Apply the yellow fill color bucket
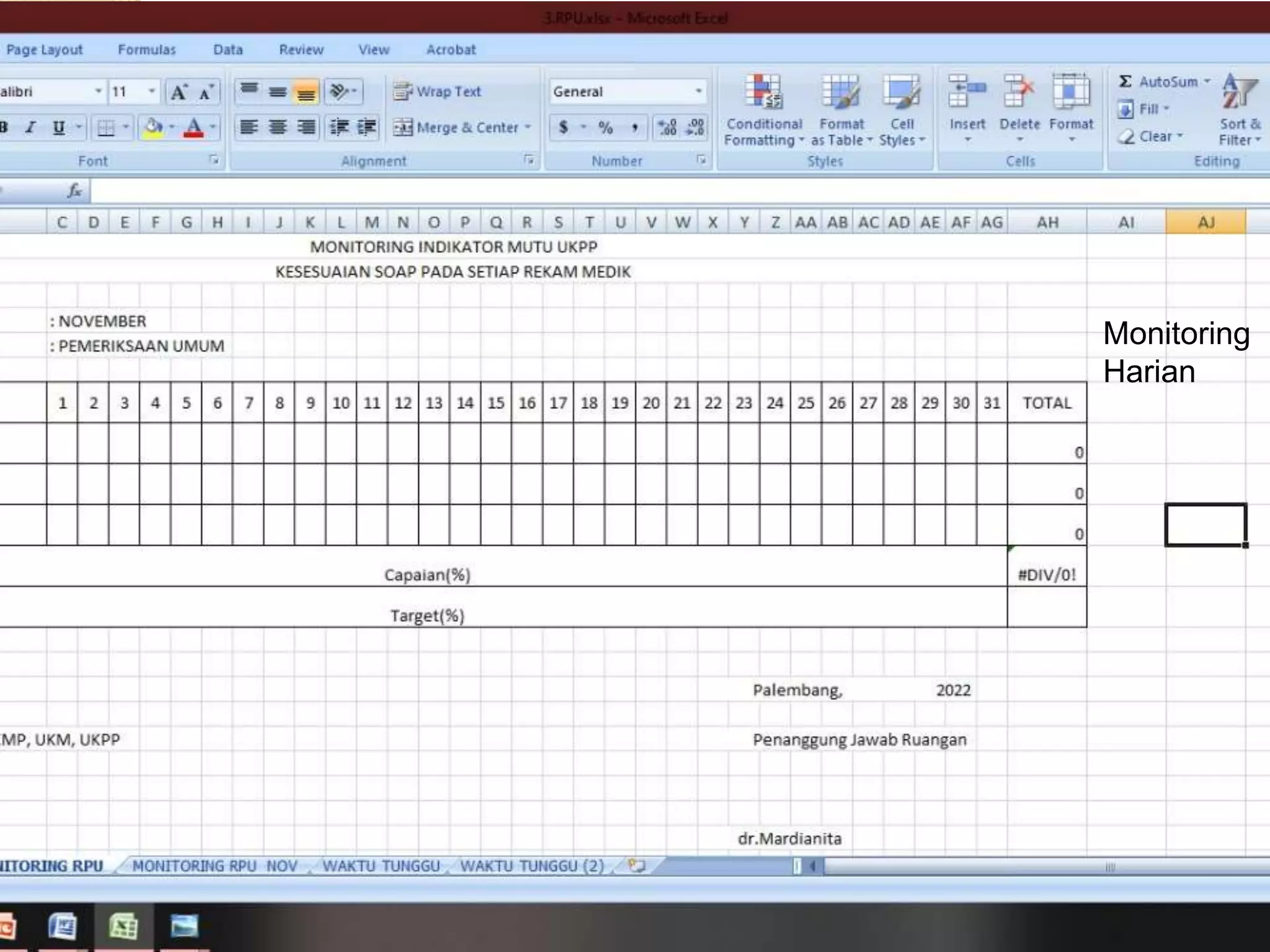The image size is (1270, 952). tap(153, 128)
